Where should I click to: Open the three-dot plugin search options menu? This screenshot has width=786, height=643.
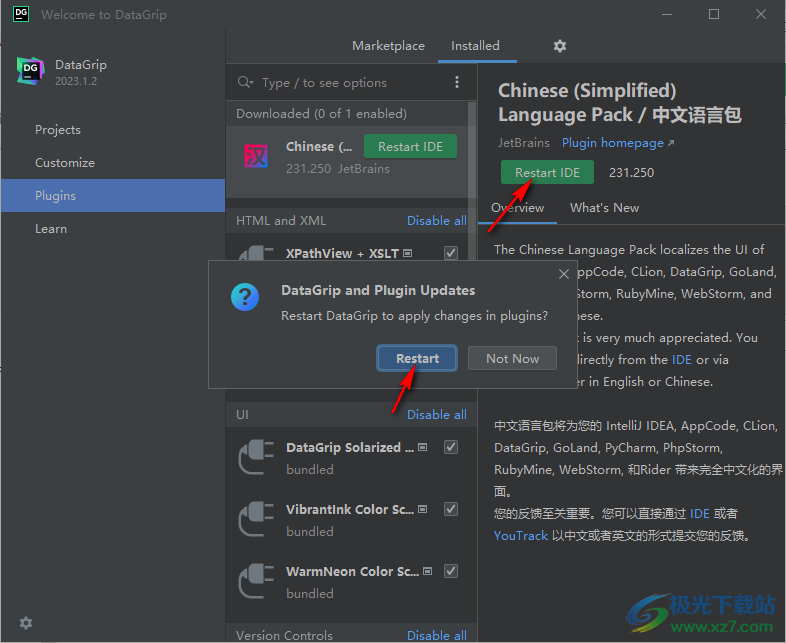coord(457,82)
